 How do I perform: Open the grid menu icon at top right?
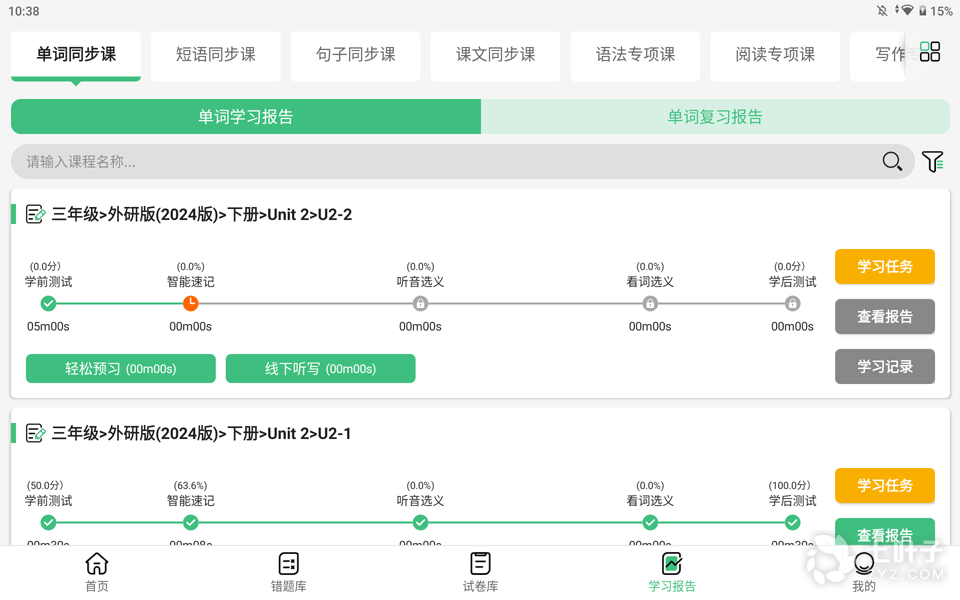coord(930,52)
